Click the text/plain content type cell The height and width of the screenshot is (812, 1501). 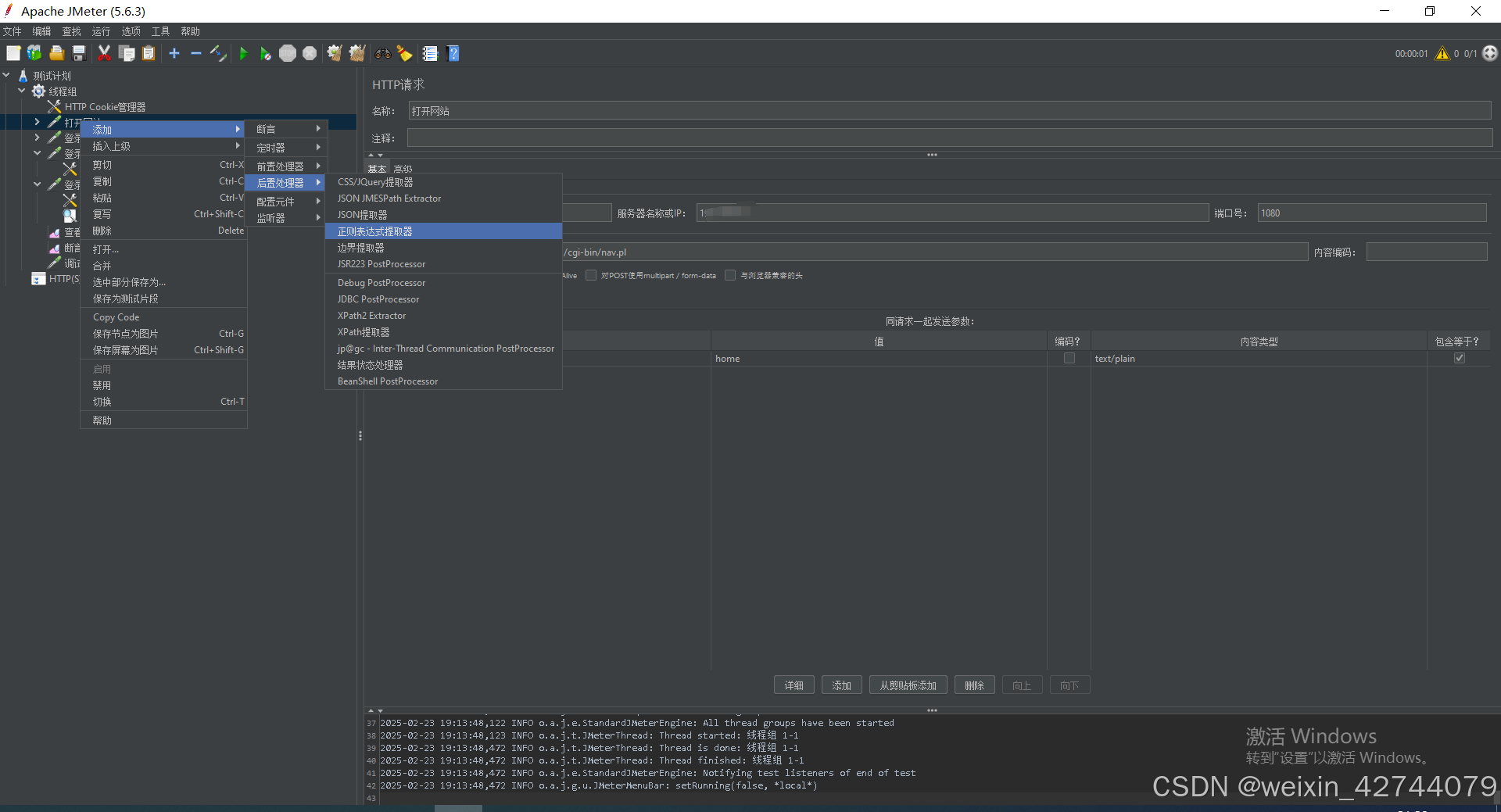click(x=1259, y=359)
